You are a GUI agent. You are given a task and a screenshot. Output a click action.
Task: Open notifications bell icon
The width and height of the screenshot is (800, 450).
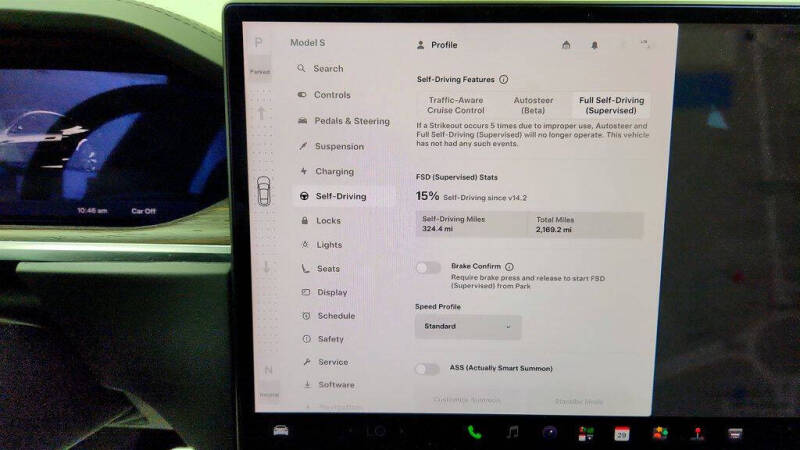pyautogui.click(x=594, y=45)
